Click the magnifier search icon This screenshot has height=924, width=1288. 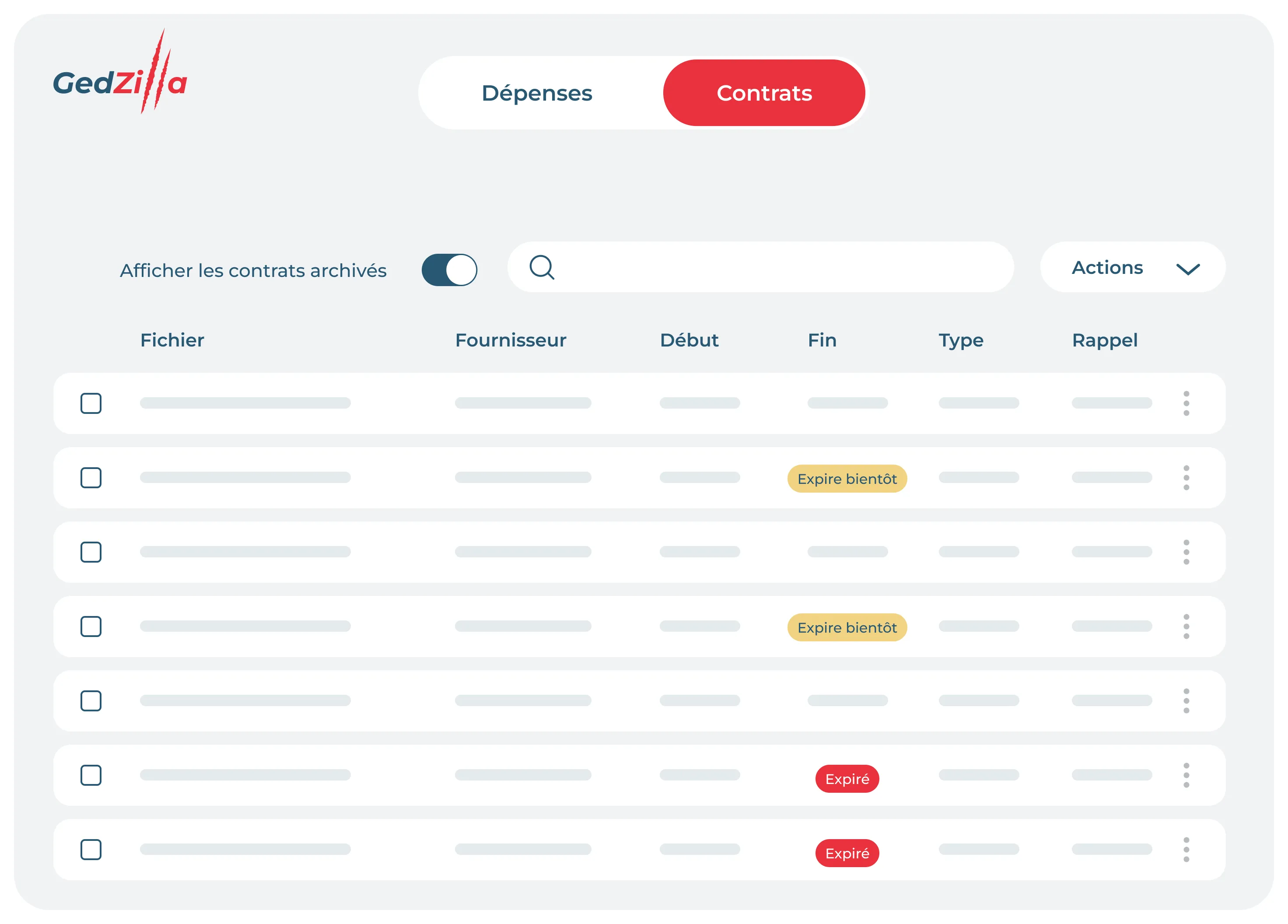coord(542,267)
